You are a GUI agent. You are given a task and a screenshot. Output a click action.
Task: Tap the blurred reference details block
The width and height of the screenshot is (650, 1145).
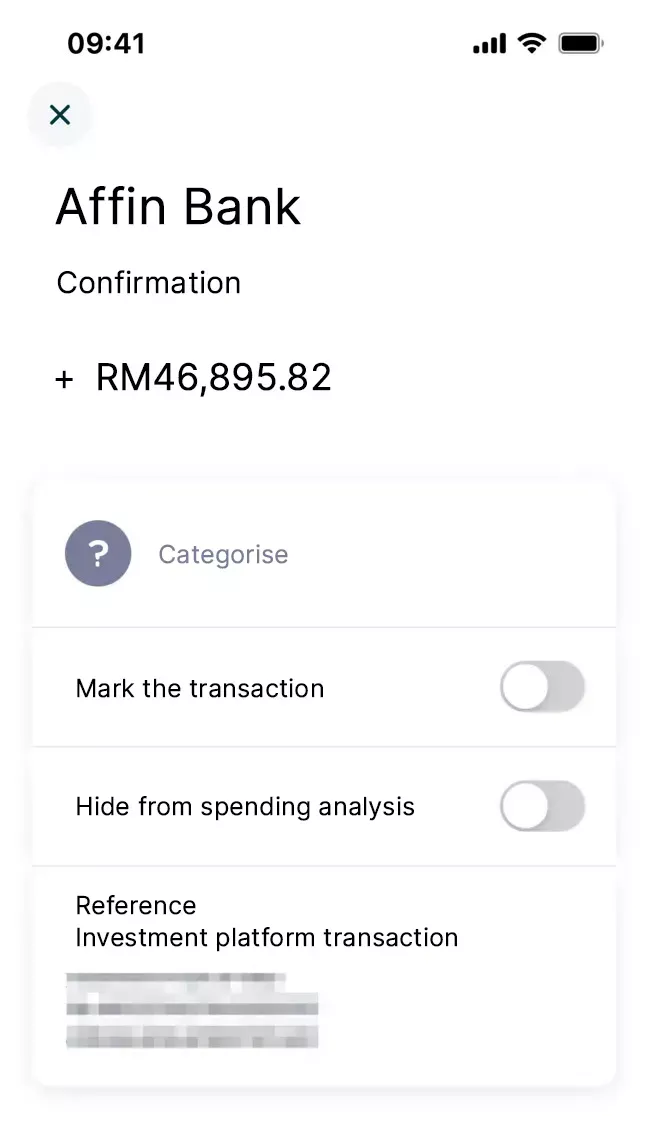(192, 1010)
